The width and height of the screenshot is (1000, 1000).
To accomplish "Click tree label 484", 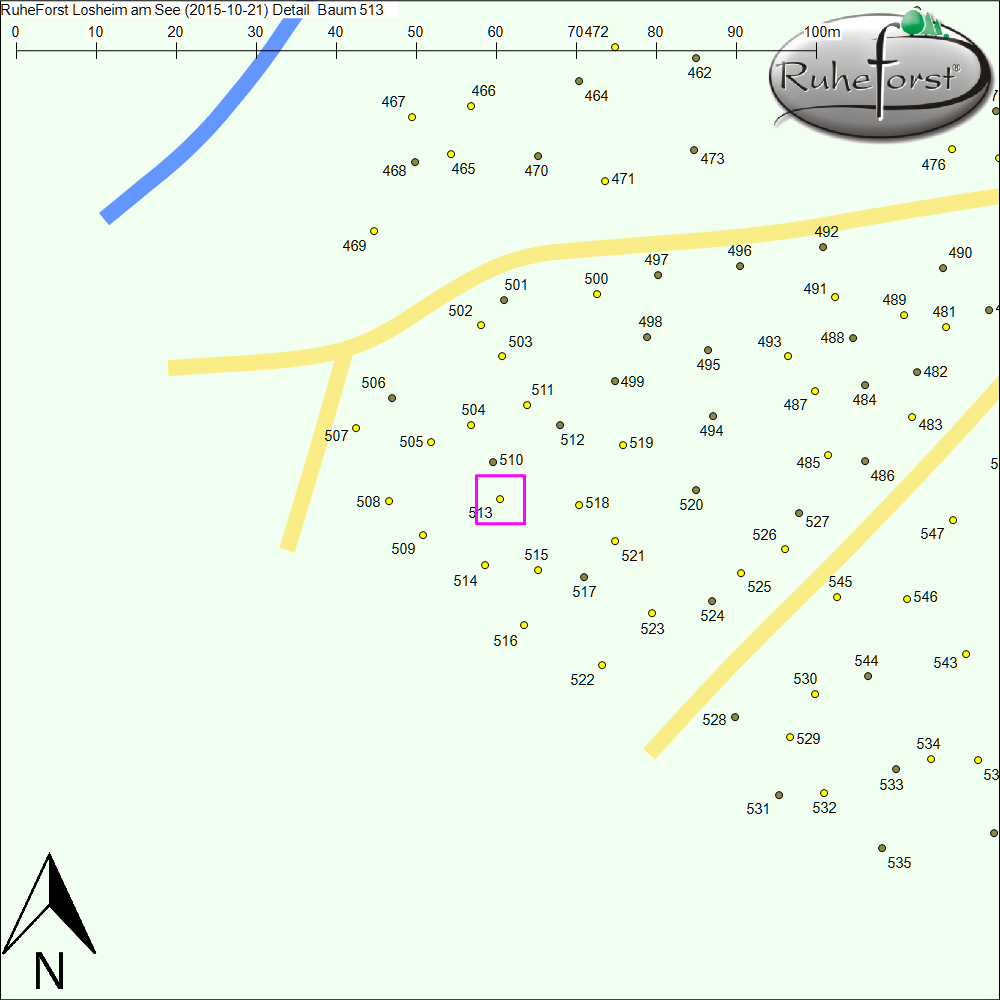I will click(864, 401).
